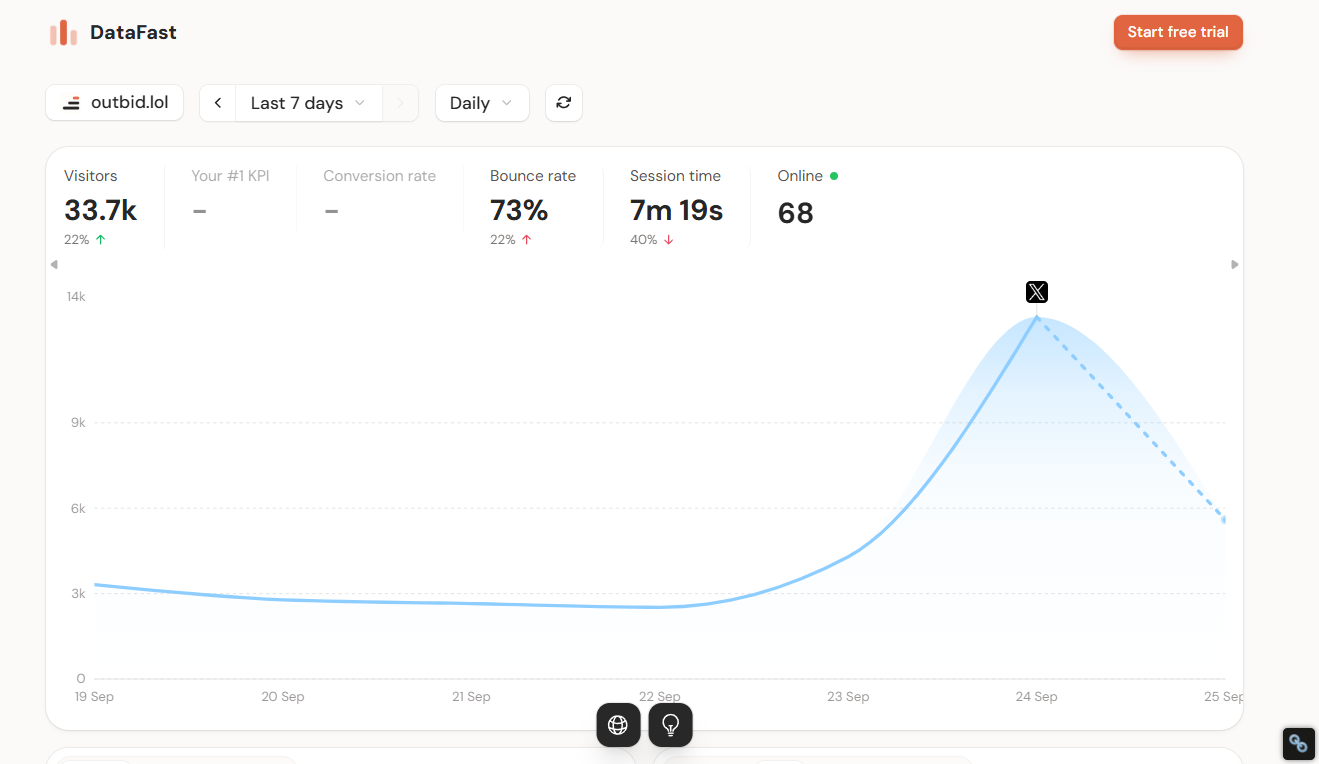This screenshot has width=1319, height=764.
Task: Open the outbid.lol site selector
Action: [114, 103]
